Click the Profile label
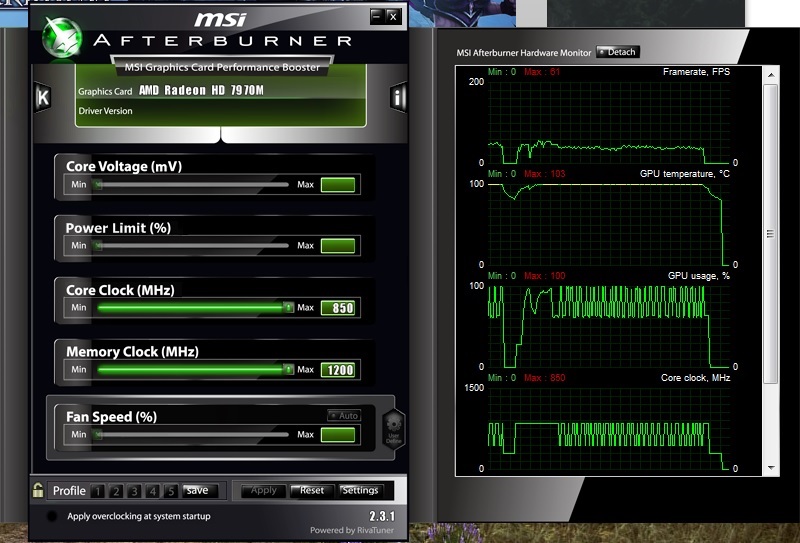Viewport: 800px width, 543px height. click(69, 491)
